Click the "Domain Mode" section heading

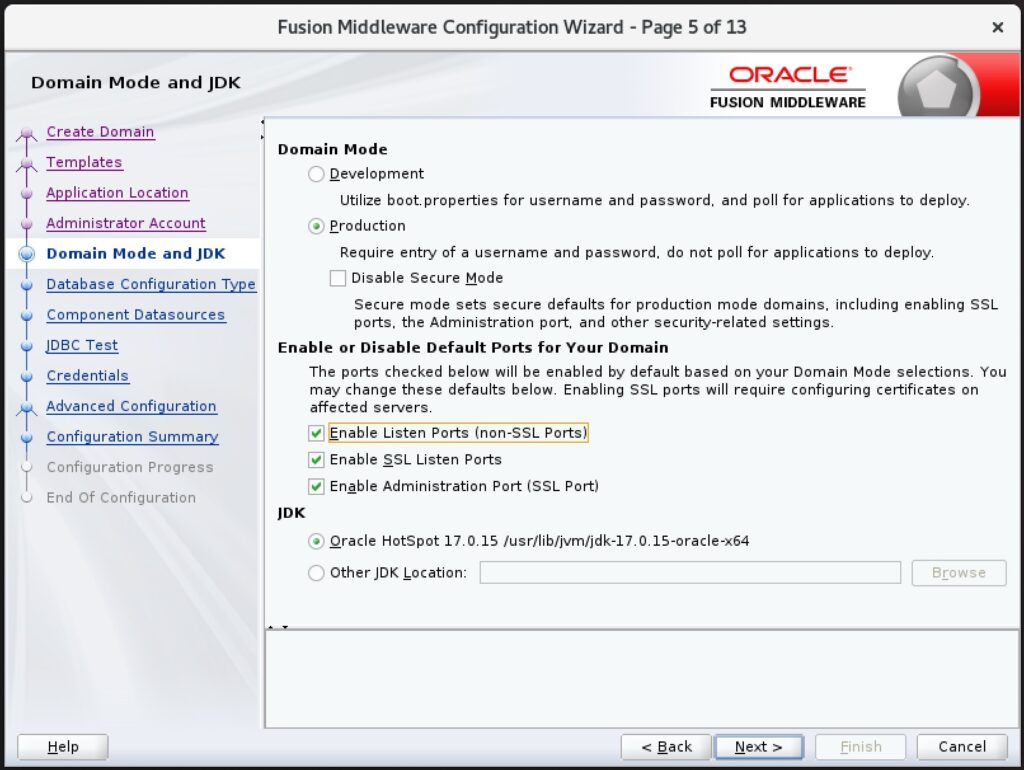tap(332, 150)
